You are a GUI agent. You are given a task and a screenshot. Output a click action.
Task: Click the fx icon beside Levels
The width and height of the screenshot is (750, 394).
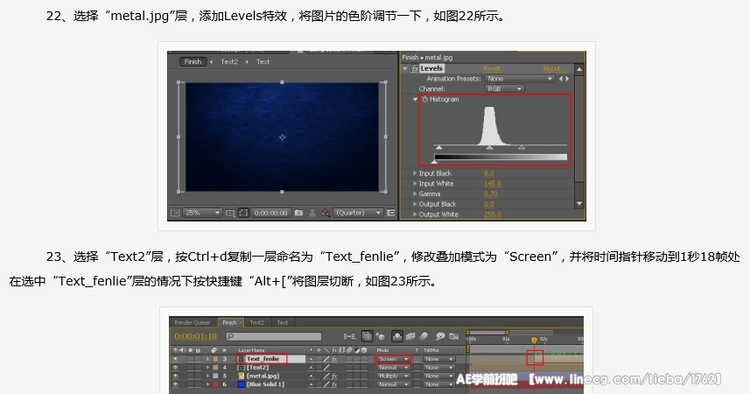point(415,68)
